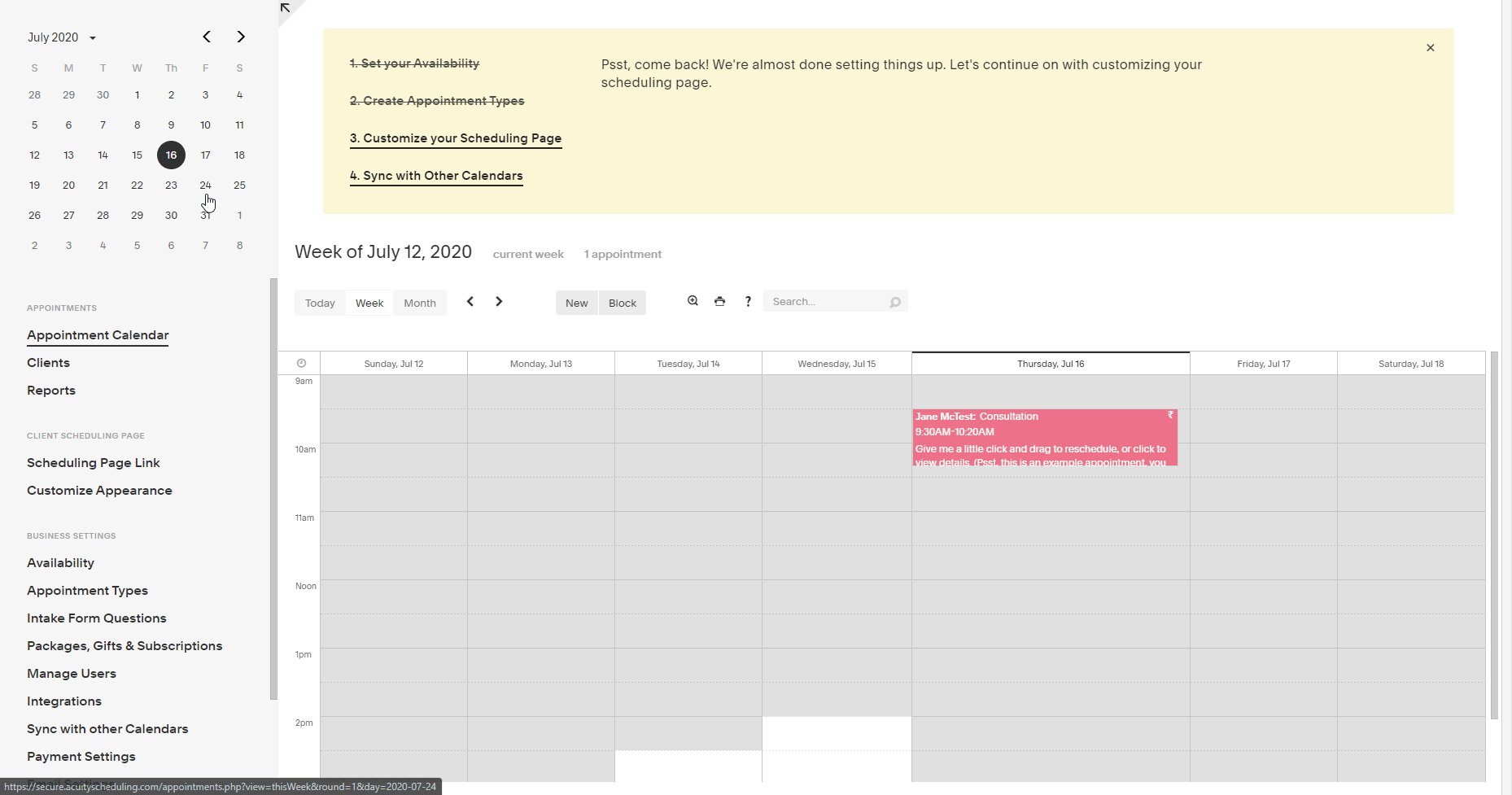Switch to the Month calendar view

click(419, 302)
